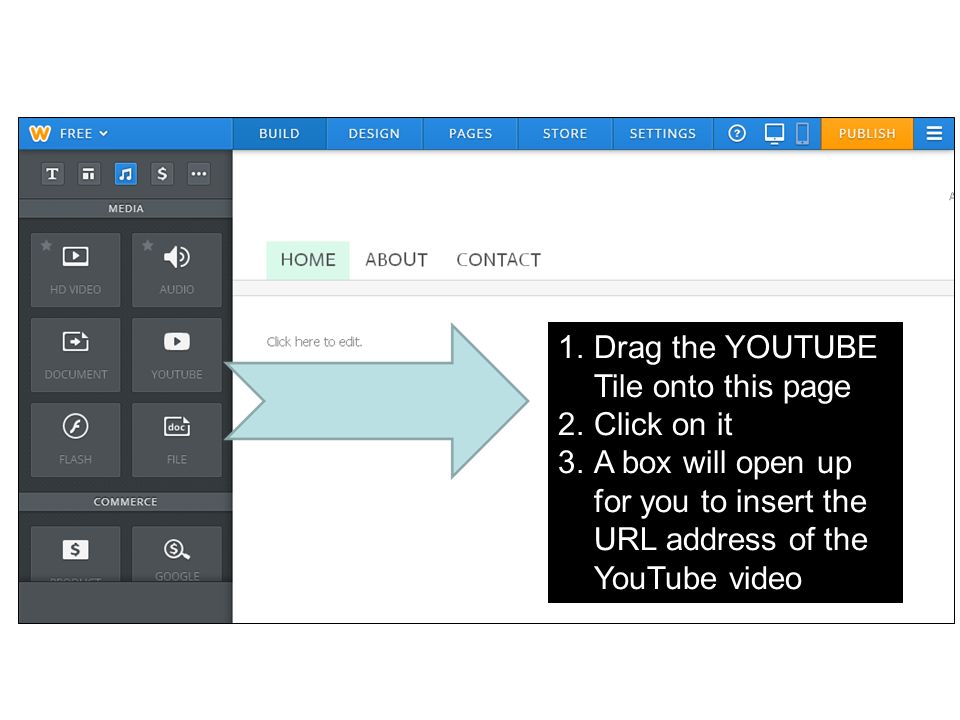Click the CONTACT navigation link

pos(498,260)
